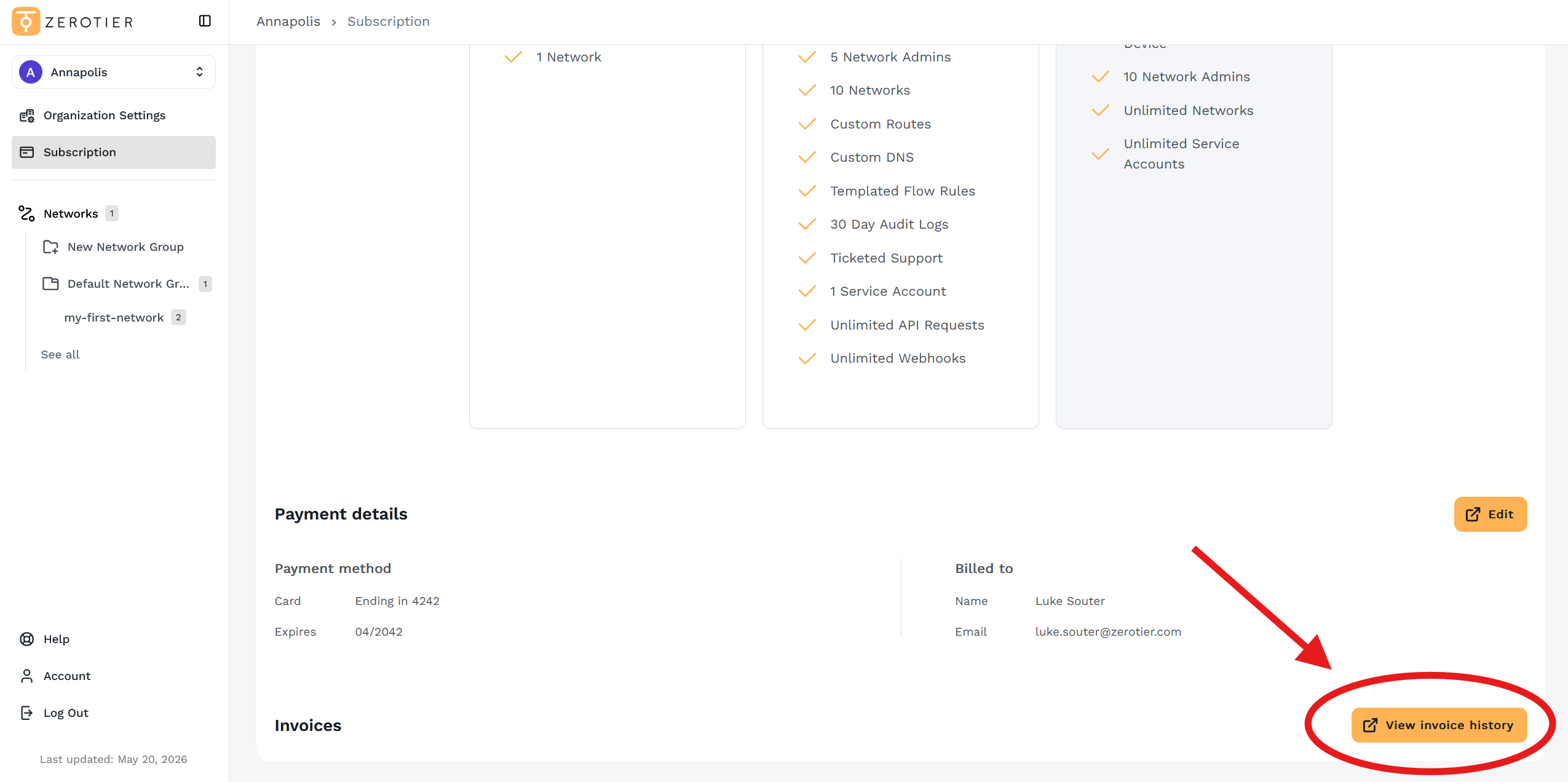Image resolution: width=1568 pixels, height=782 pixels.
Task: Click the ZeroTier logo icon
Action: 26,22
